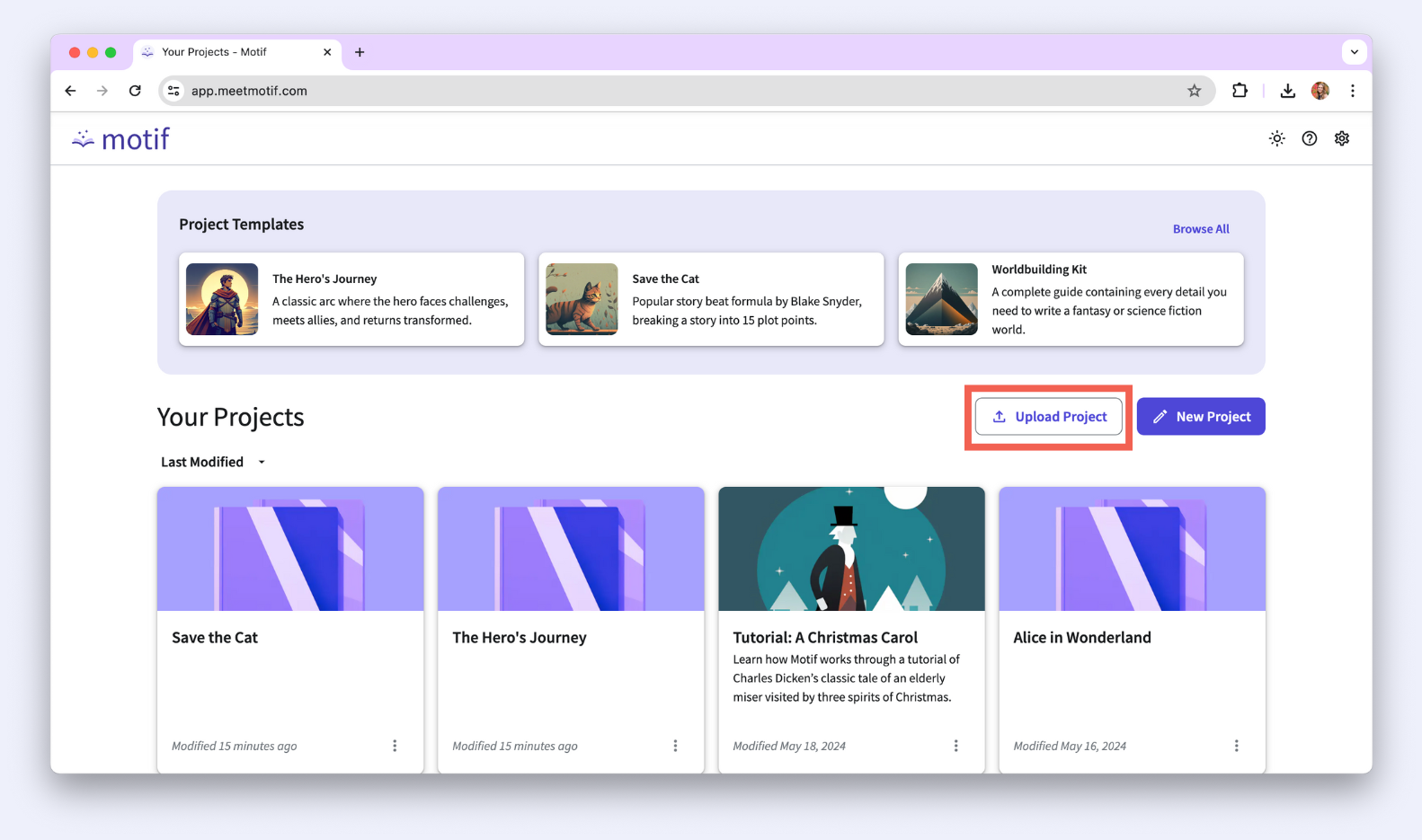Open a new browser tab
This screenshot has width=1422, height=840.
point(360,52)
